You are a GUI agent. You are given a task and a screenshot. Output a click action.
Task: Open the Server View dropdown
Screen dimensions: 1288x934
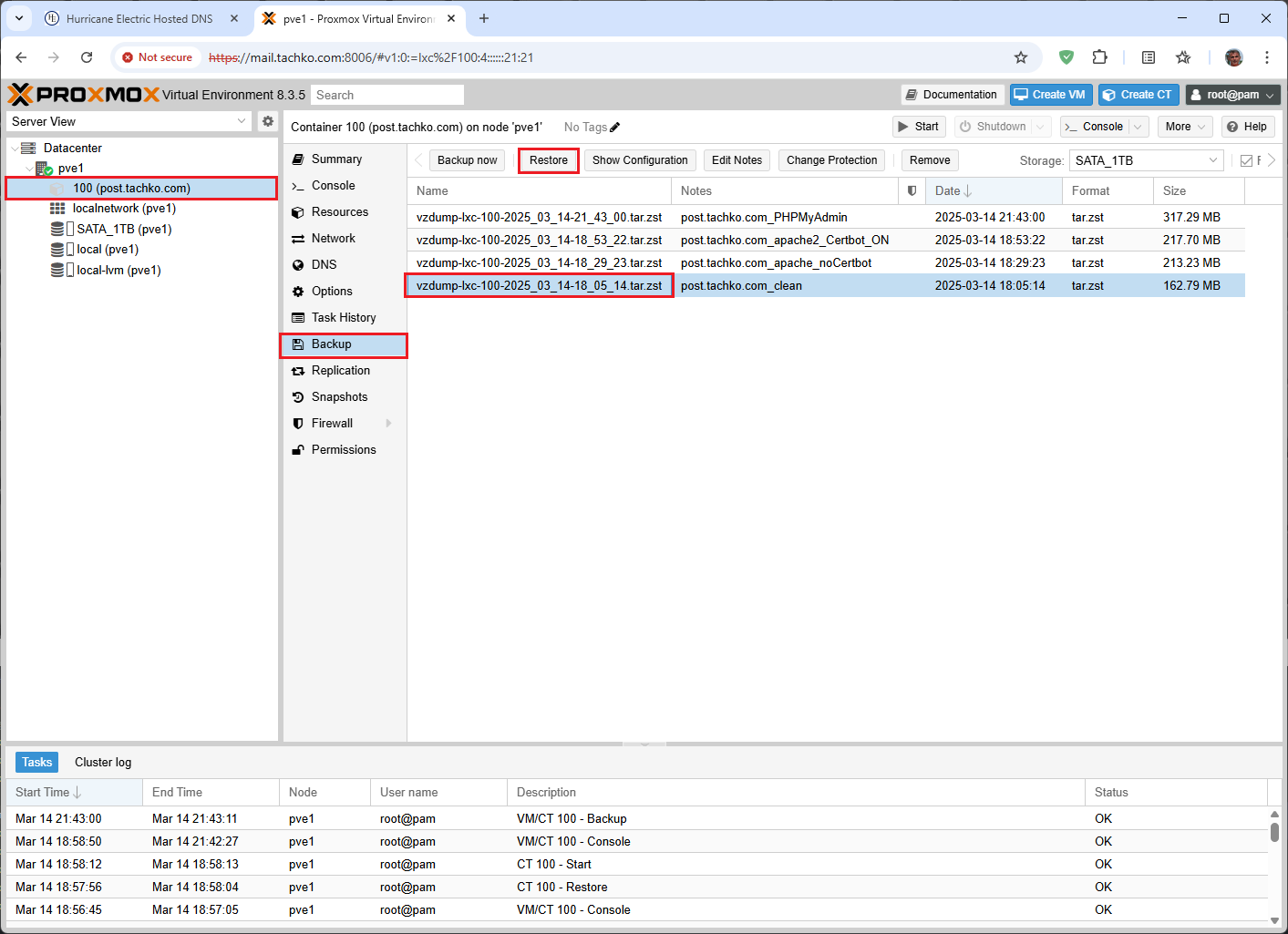coord(129,121)
